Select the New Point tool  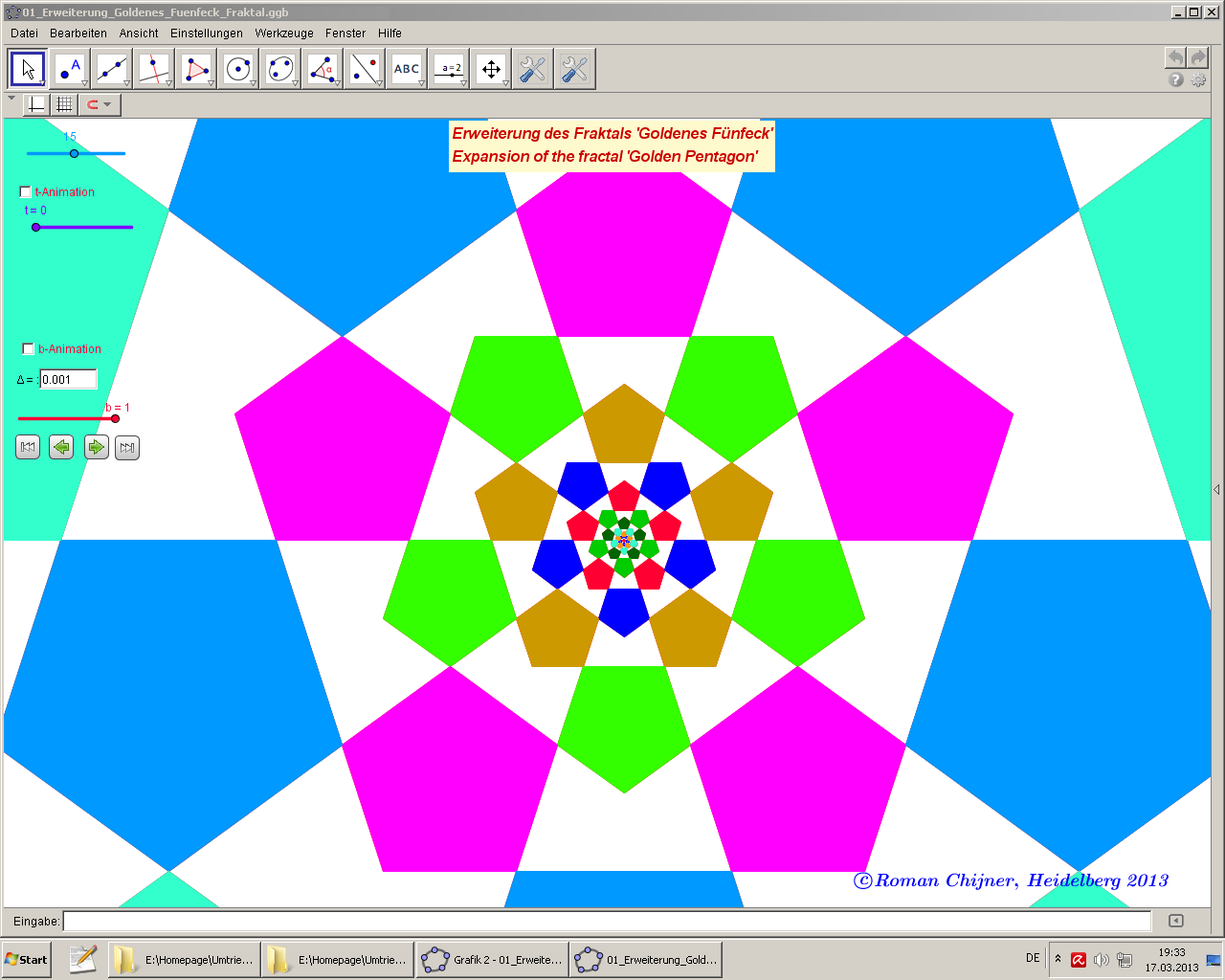click(69, 69)
